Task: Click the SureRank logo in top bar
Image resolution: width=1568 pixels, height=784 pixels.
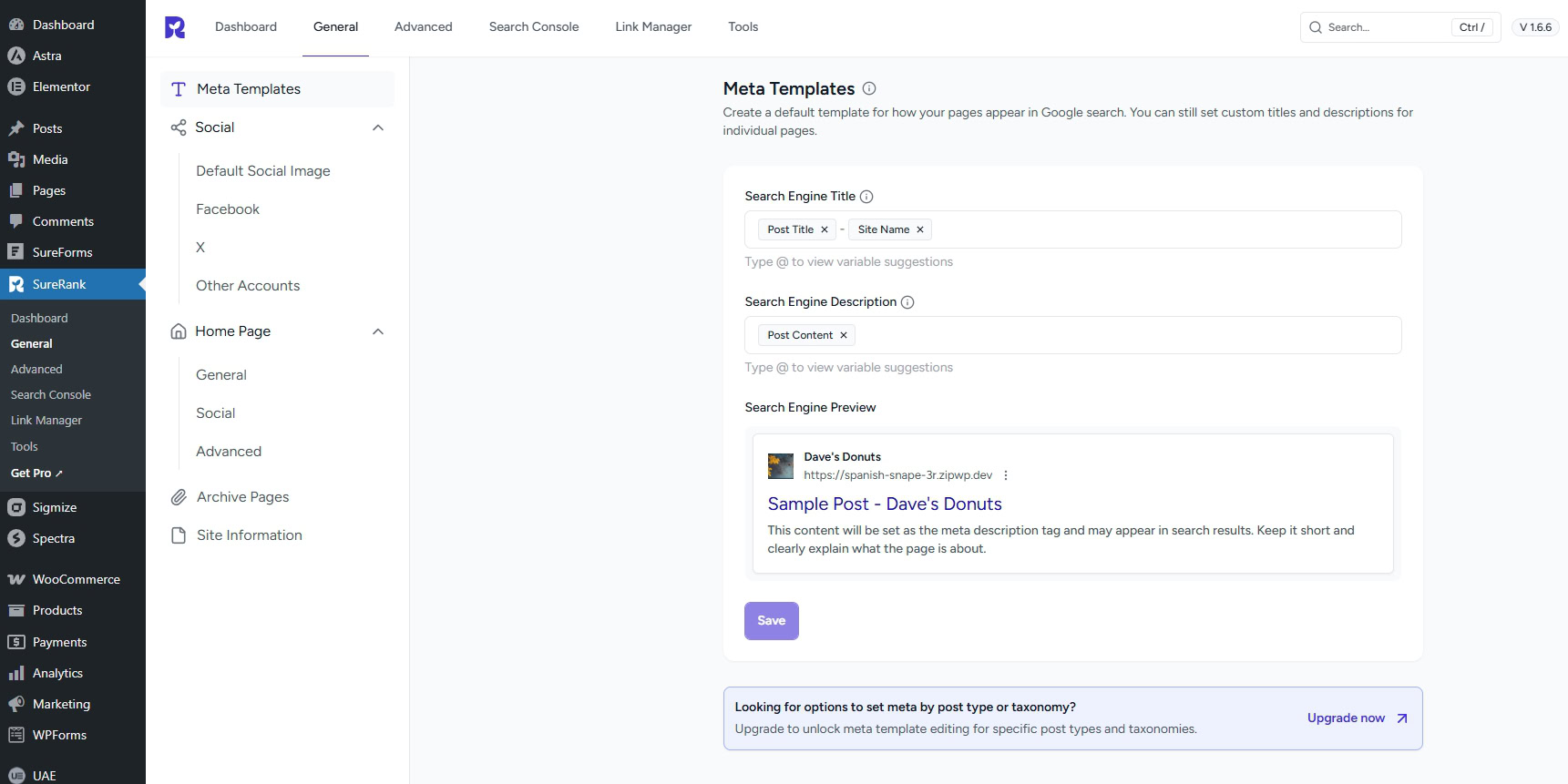Action: pos(175,27)
